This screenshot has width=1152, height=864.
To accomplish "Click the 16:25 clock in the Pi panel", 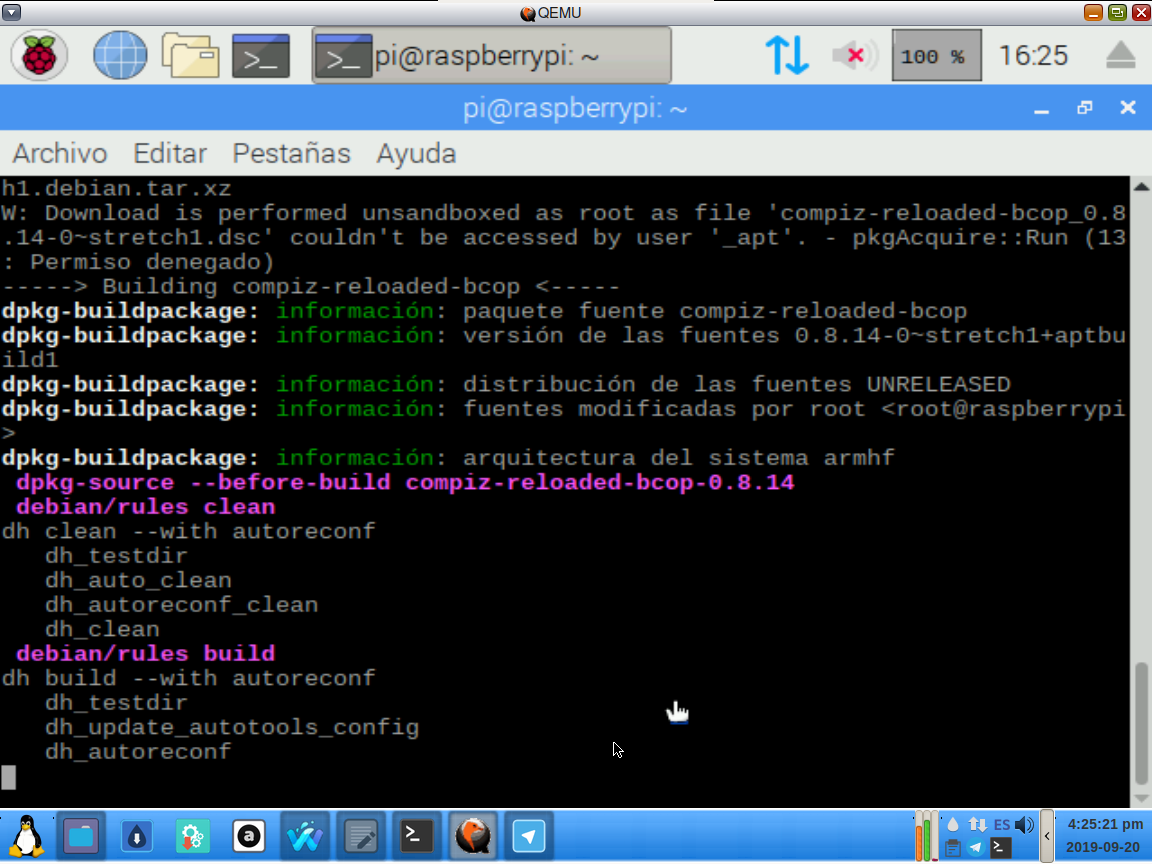I will pos(1032,55).
